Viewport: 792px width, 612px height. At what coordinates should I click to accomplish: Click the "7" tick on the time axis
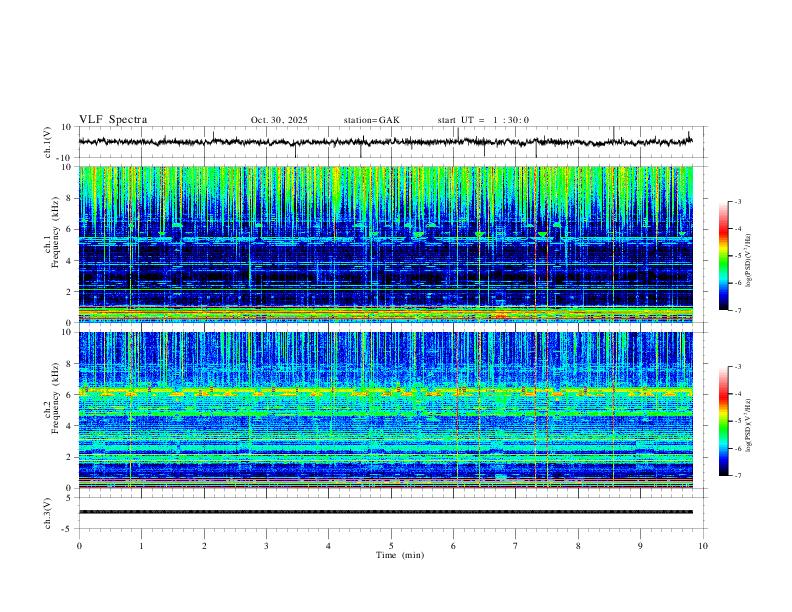coord(516,546)
